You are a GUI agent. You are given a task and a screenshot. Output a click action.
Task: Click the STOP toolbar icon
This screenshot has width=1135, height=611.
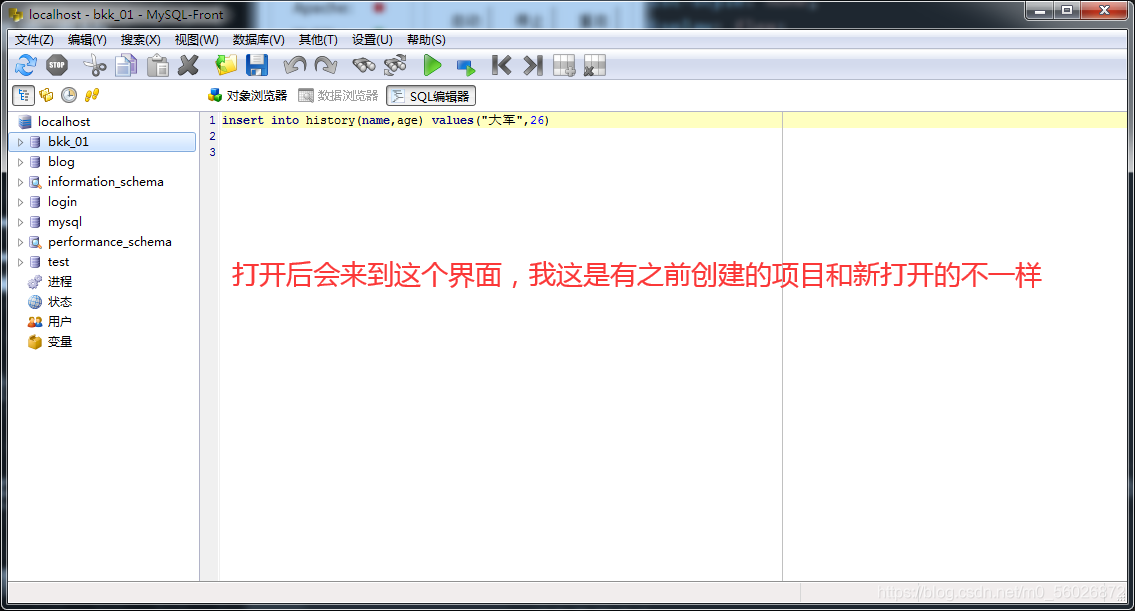tap(56, 66)
